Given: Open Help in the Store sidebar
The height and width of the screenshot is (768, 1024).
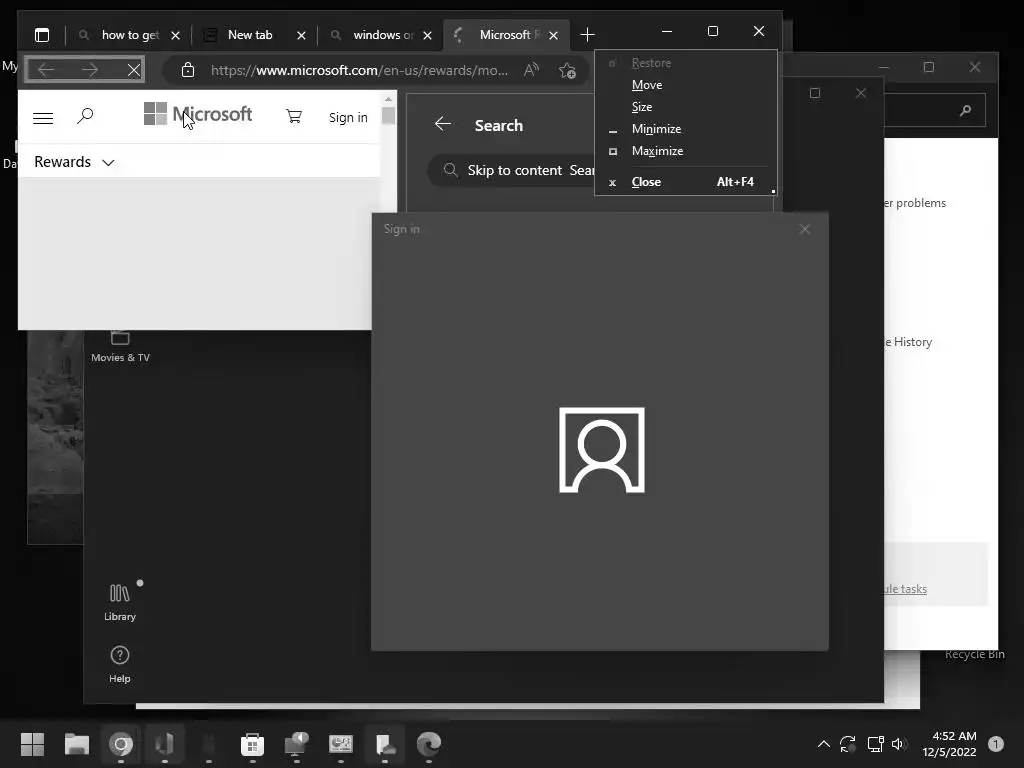Looking at the screenshot, I should pos(120,664).
